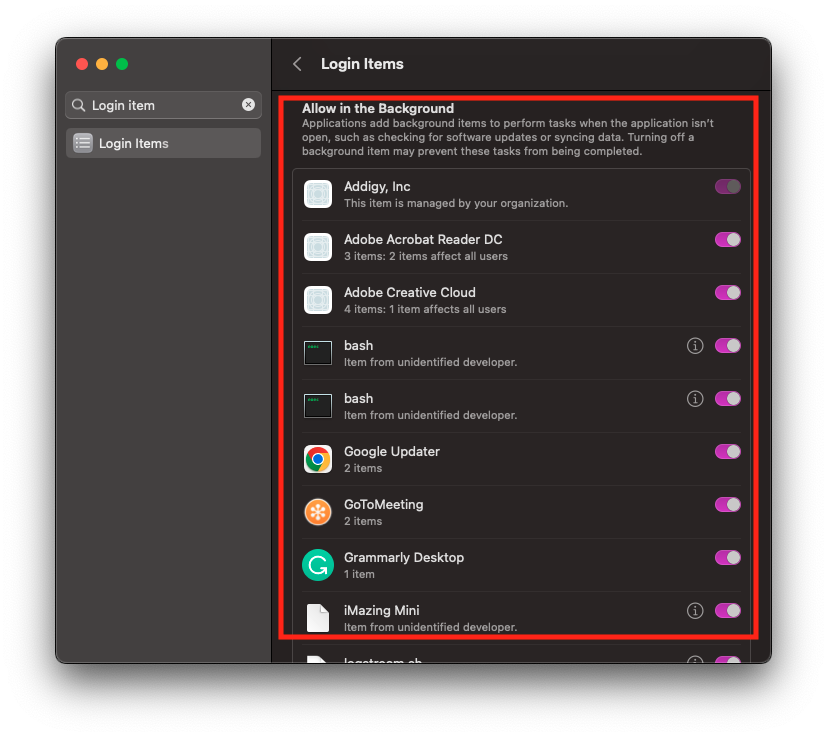Zoom the window with the green button

point(122,64)
